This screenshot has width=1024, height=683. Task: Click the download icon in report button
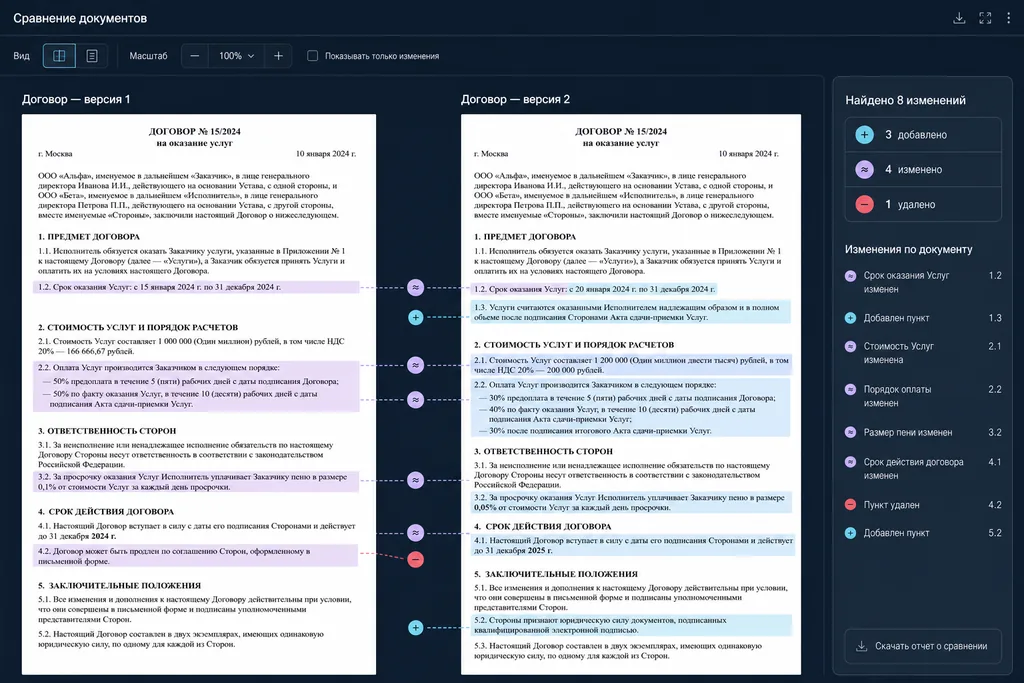pyautogui.click(x=861, y=646)
